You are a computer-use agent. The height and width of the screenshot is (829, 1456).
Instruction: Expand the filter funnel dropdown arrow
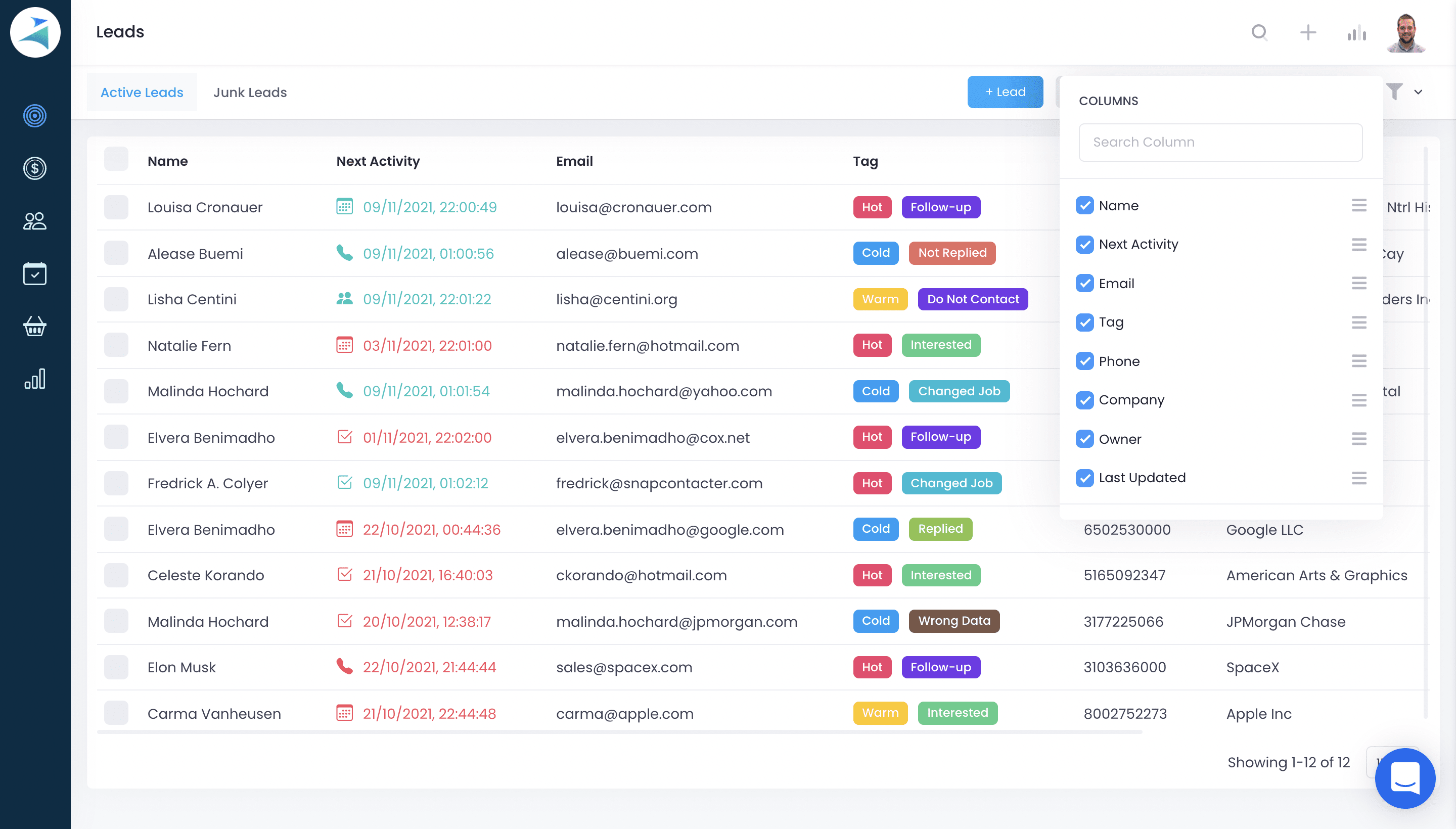coord(1418,92)
